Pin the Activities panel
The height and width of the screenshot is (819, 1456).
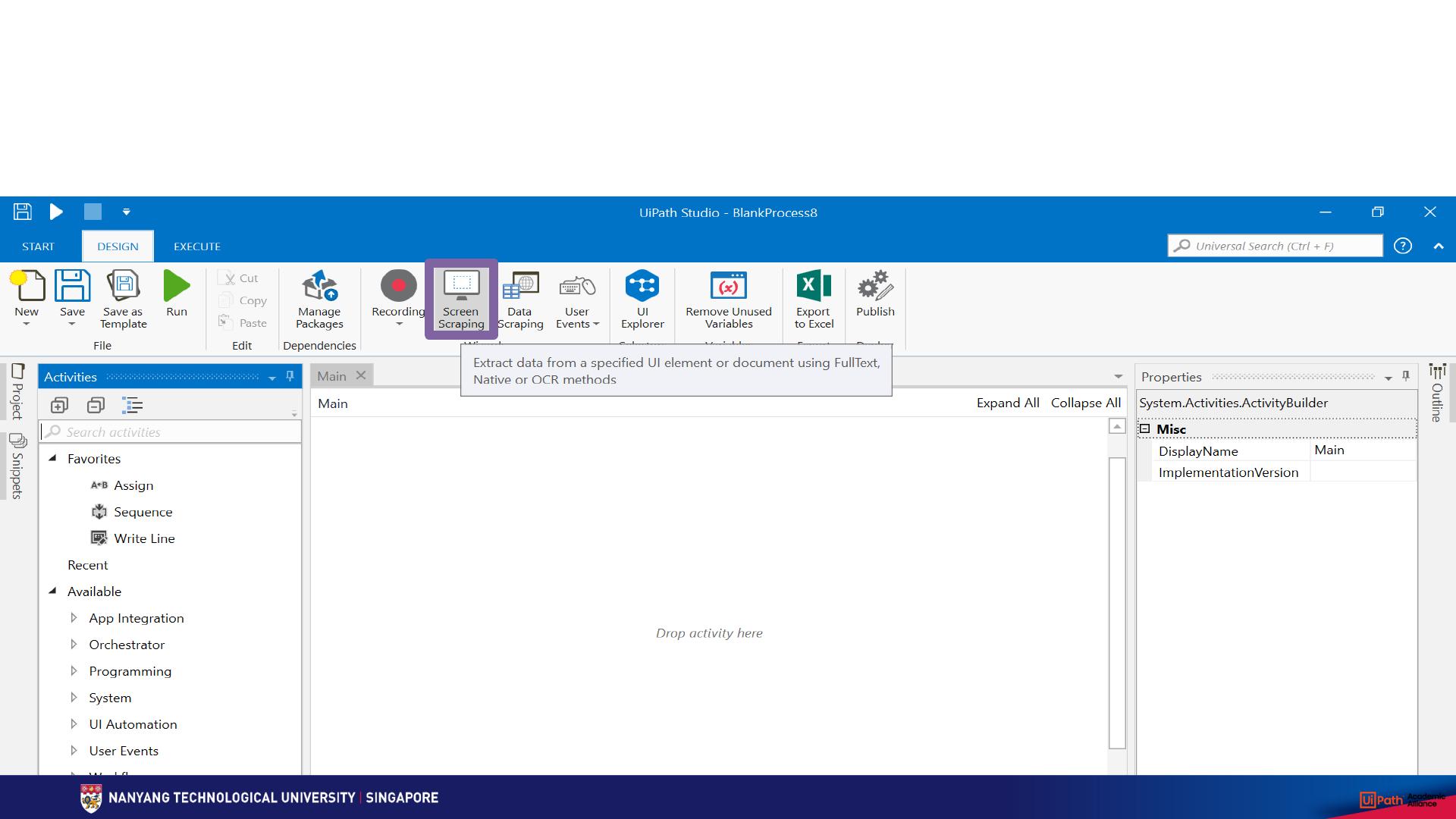pos(290,376)
